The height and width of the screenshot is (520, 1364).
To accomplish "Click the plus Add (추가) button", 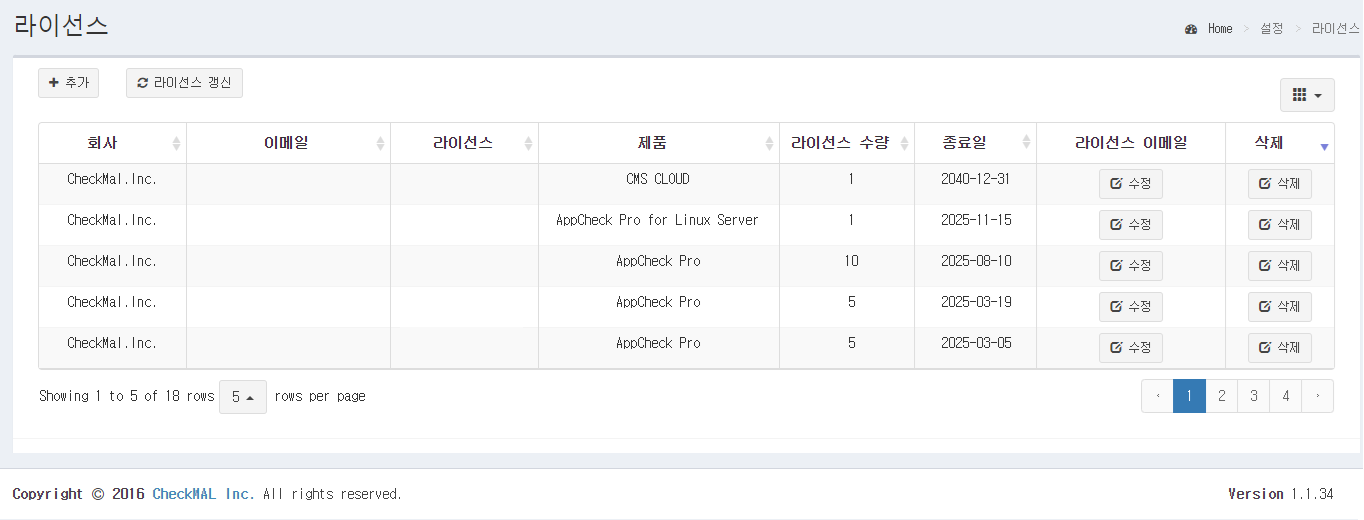I will (68, 83).
